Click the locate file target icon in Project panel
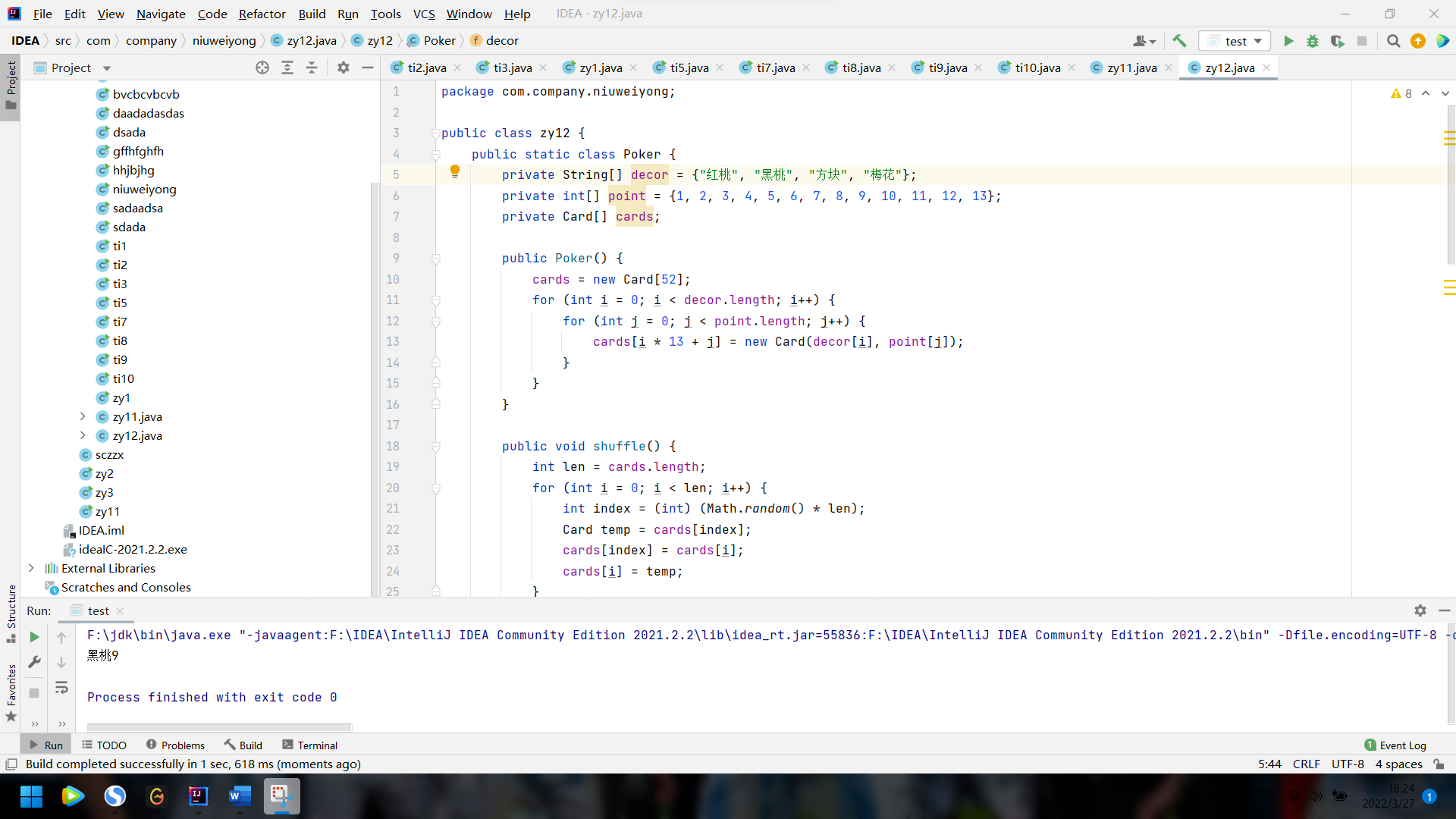Screen dimensions: 1456x819 [262, 67]
